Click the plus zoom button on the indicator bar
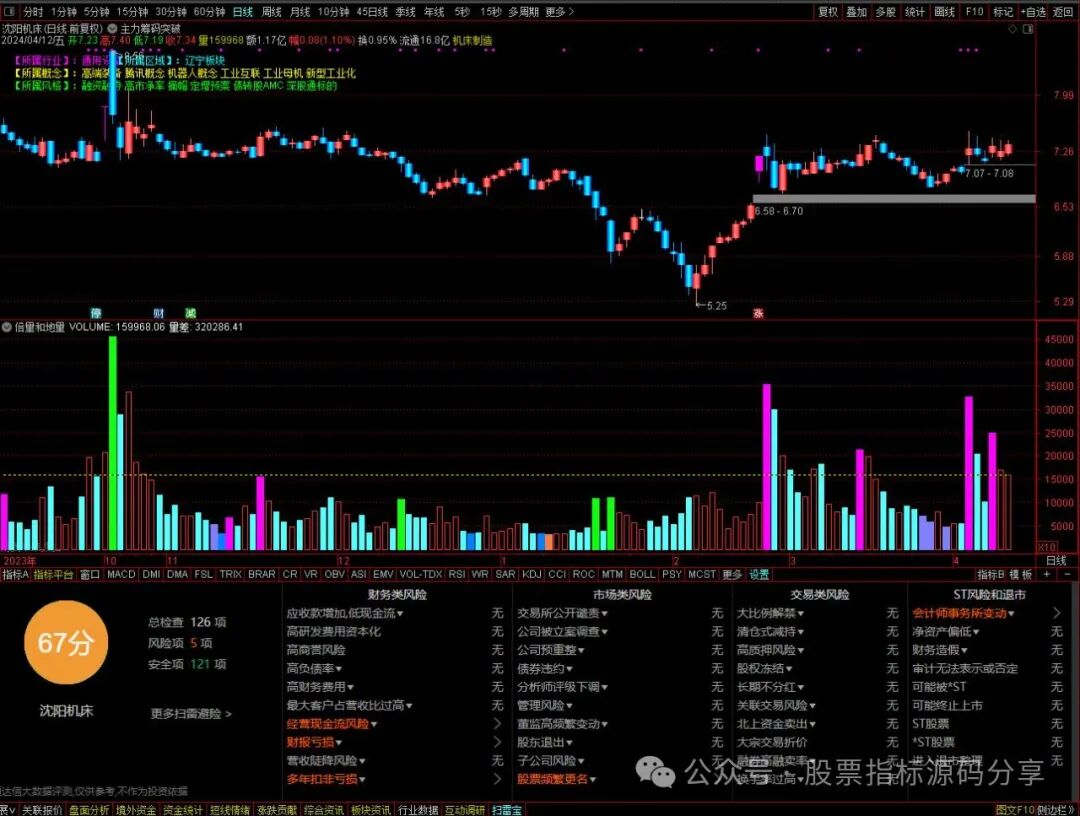Image resolution: width=1080 pixels, height=816 pixels. (1047, 574)
